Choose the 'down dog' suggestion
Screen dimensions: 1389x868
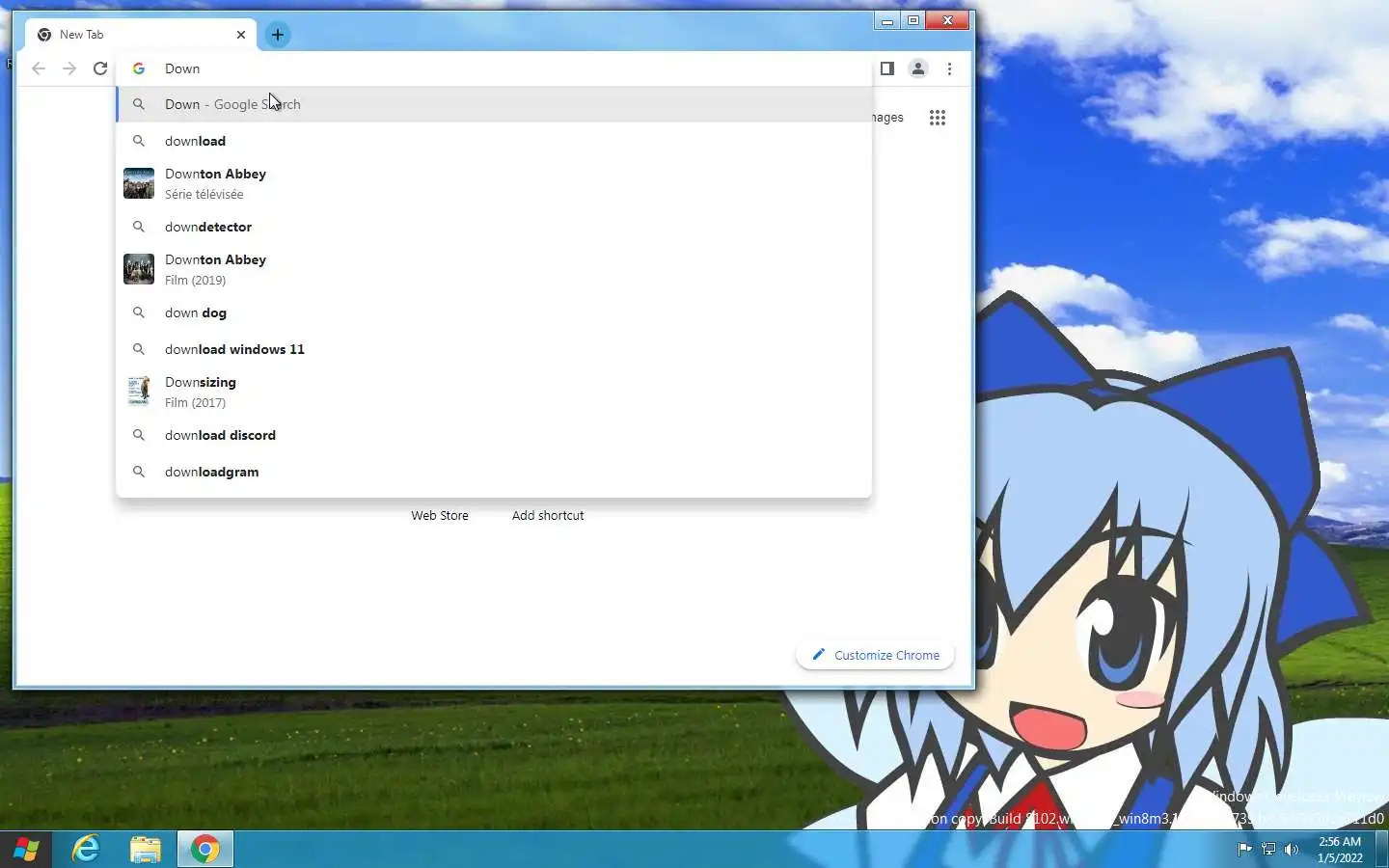(x=494, y=312)
